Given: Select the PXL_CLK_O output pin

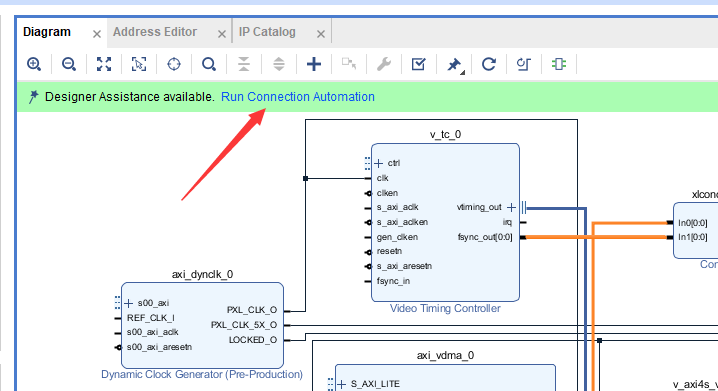Looking at the screenshot, I should (x=252, y=310).
